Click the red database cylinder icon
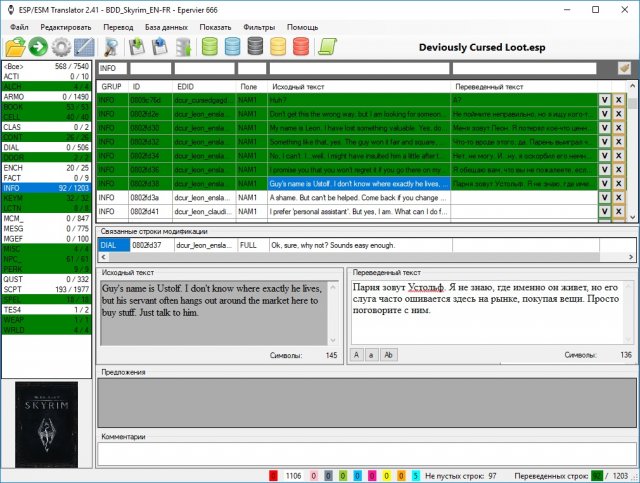 tap(280, 46)
